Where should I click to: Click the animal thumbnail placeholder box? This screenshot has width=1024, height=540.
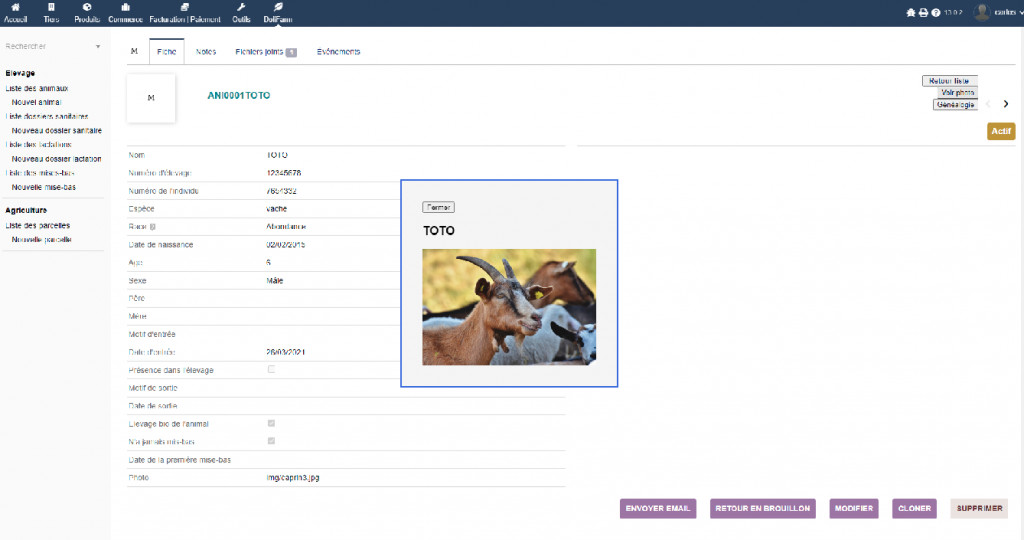(151, 98)
